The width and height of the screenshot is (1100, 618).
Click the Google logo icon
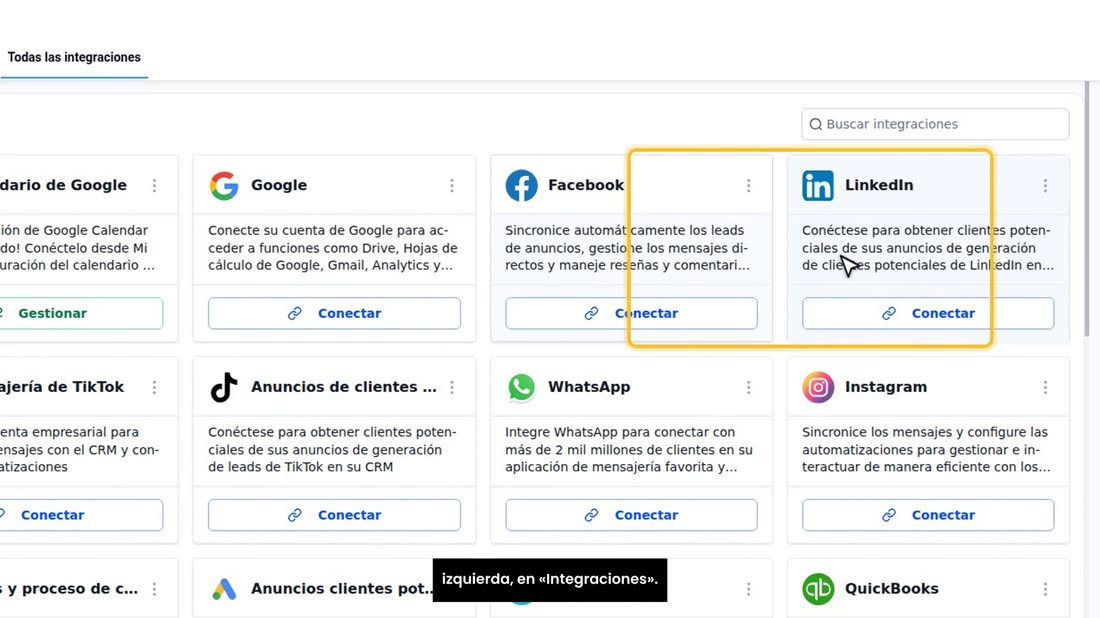224,185
